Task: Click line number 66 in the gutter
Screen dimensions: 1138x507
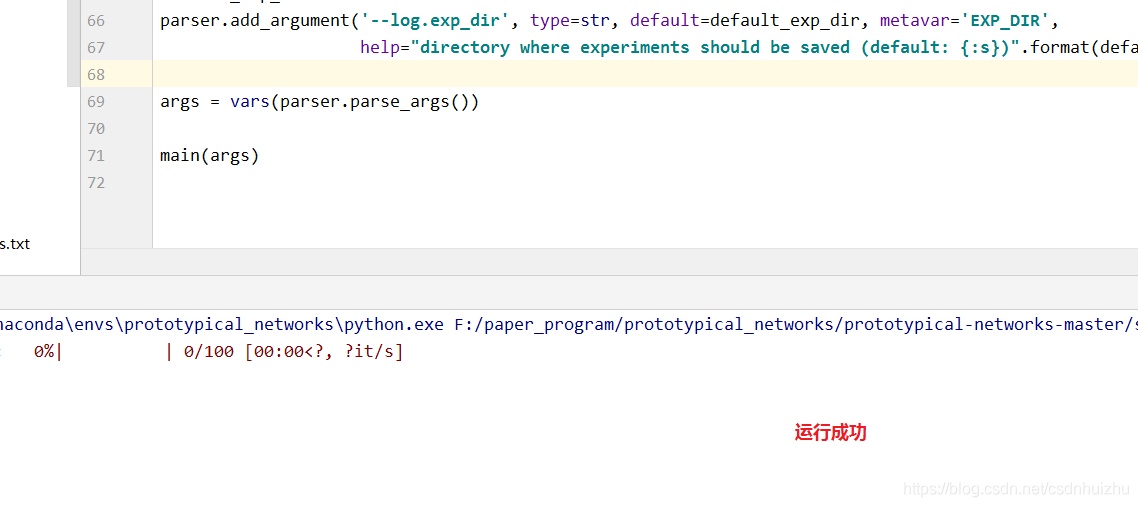Action: pyautogui.click(x=96, y=20)
